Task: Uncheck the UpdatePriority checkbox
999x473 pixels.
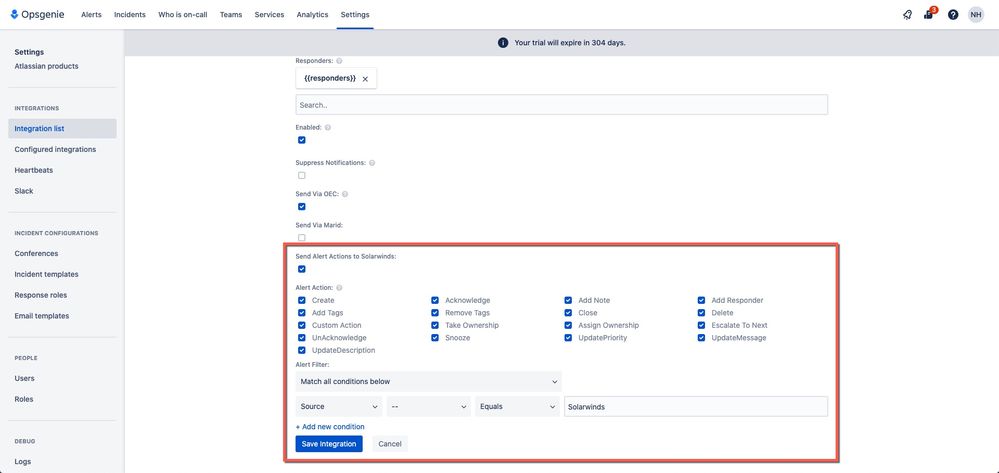Action: [568, 338]
